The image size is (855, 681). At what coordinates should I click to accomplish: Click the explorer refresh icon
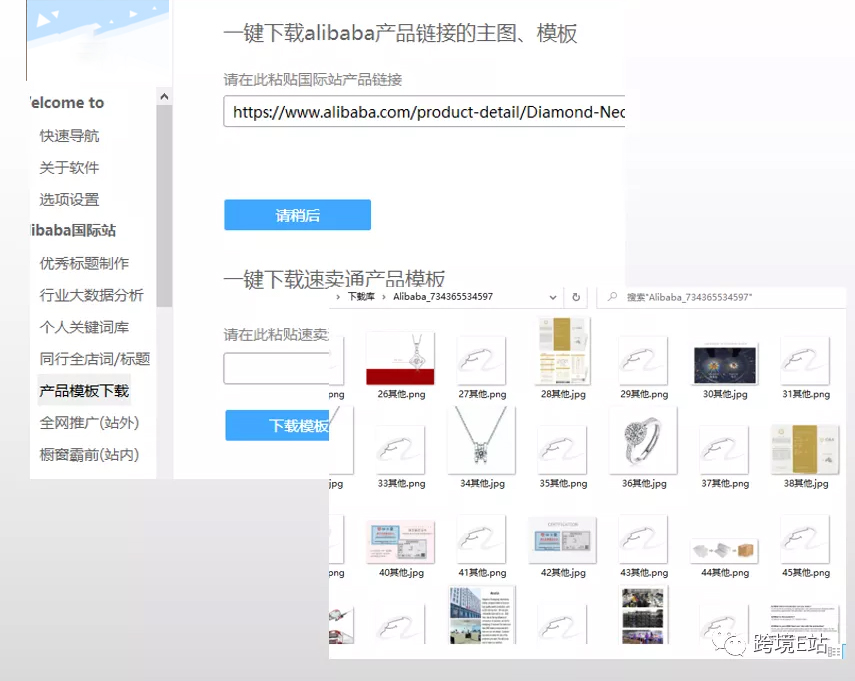point(576,297)
